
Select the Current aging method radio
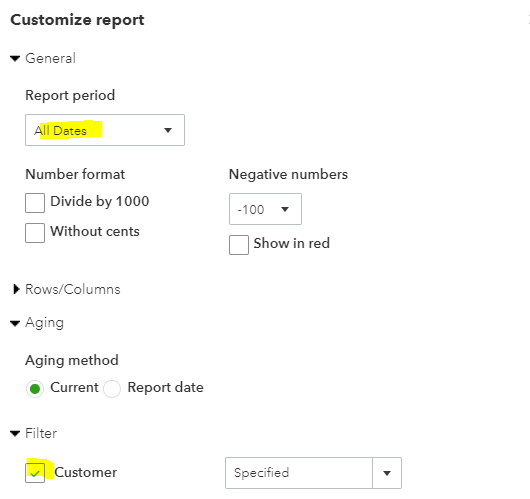[x=34, y=389]
